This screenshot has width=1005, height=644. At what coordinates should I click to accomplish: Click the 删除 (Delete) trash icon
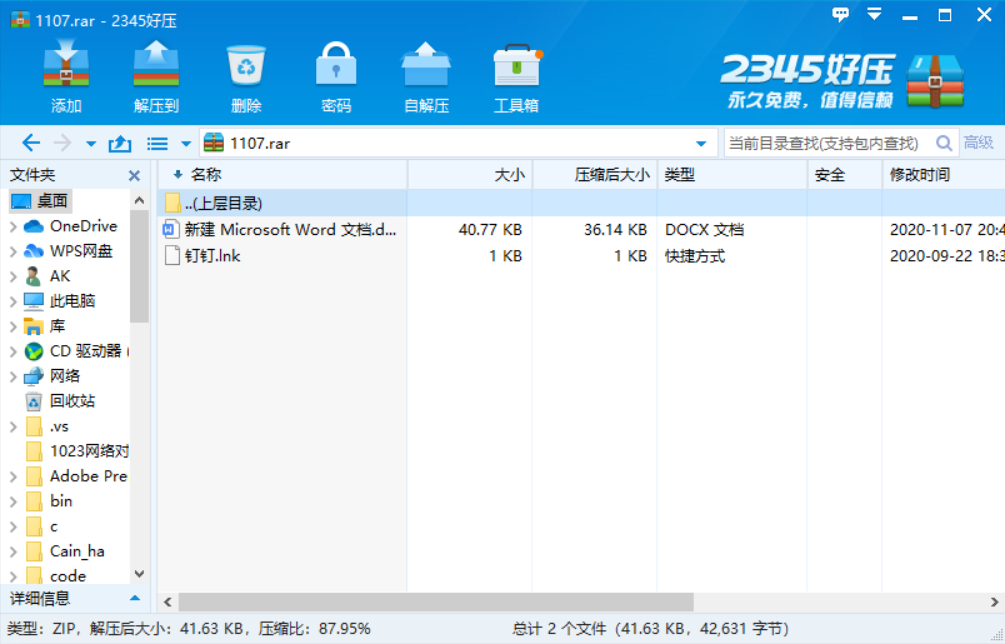point(246,65)
